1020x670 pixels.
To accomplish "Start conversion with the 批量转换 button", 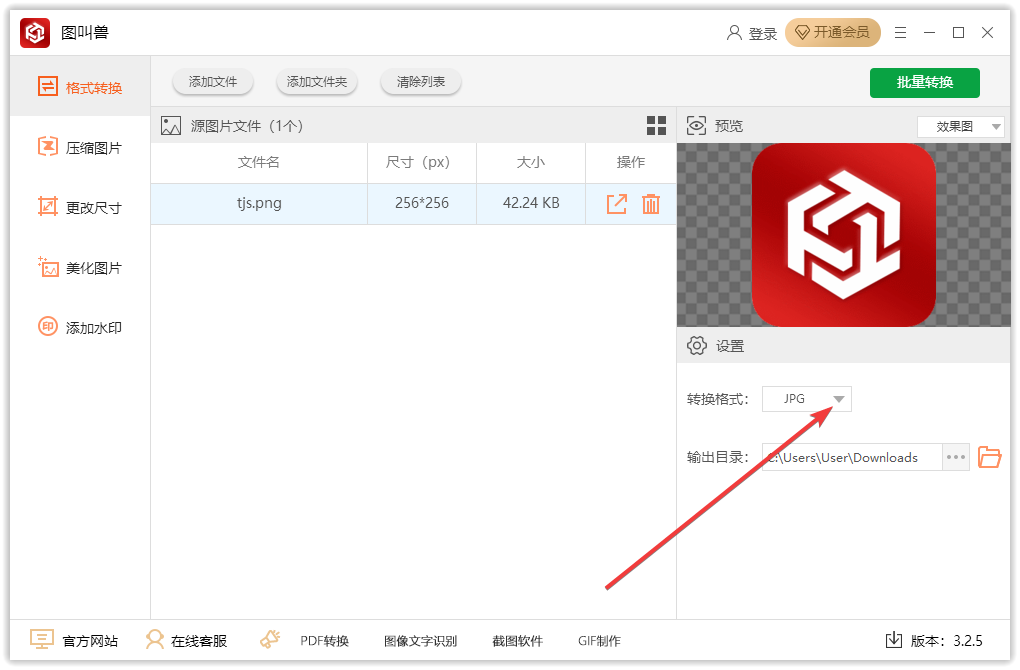I will (924, 83).
